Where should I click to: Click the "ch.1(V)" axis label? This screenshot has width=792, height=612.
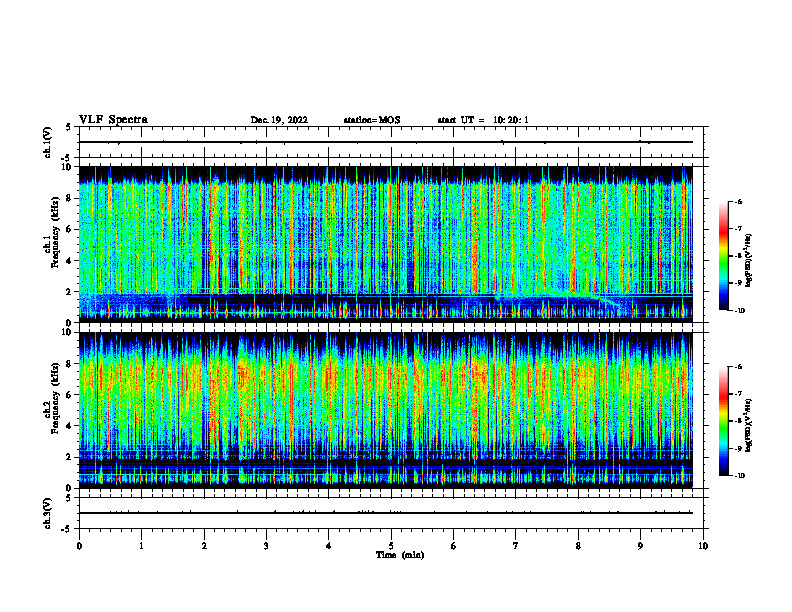point(47,142)
